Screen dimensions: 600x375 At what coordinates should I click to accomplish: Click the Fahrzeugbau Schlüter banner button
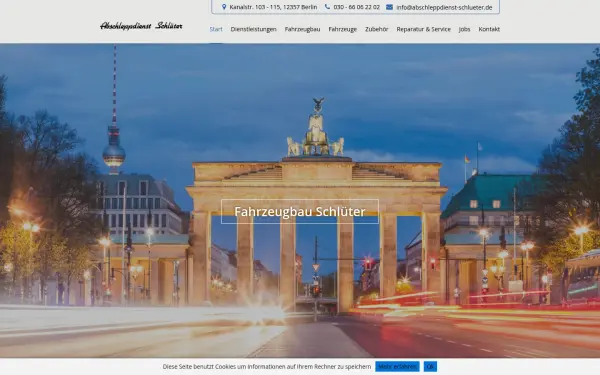[x=300, y=212]
